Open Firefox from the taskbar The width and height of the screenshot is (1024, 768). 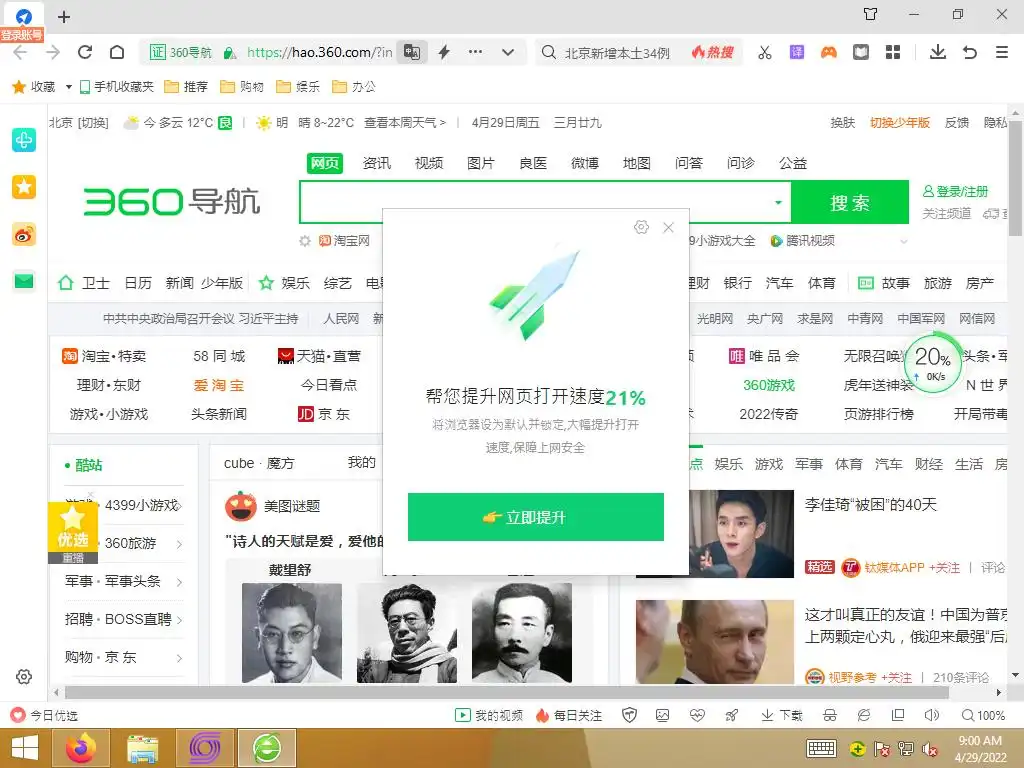[80, 748]
